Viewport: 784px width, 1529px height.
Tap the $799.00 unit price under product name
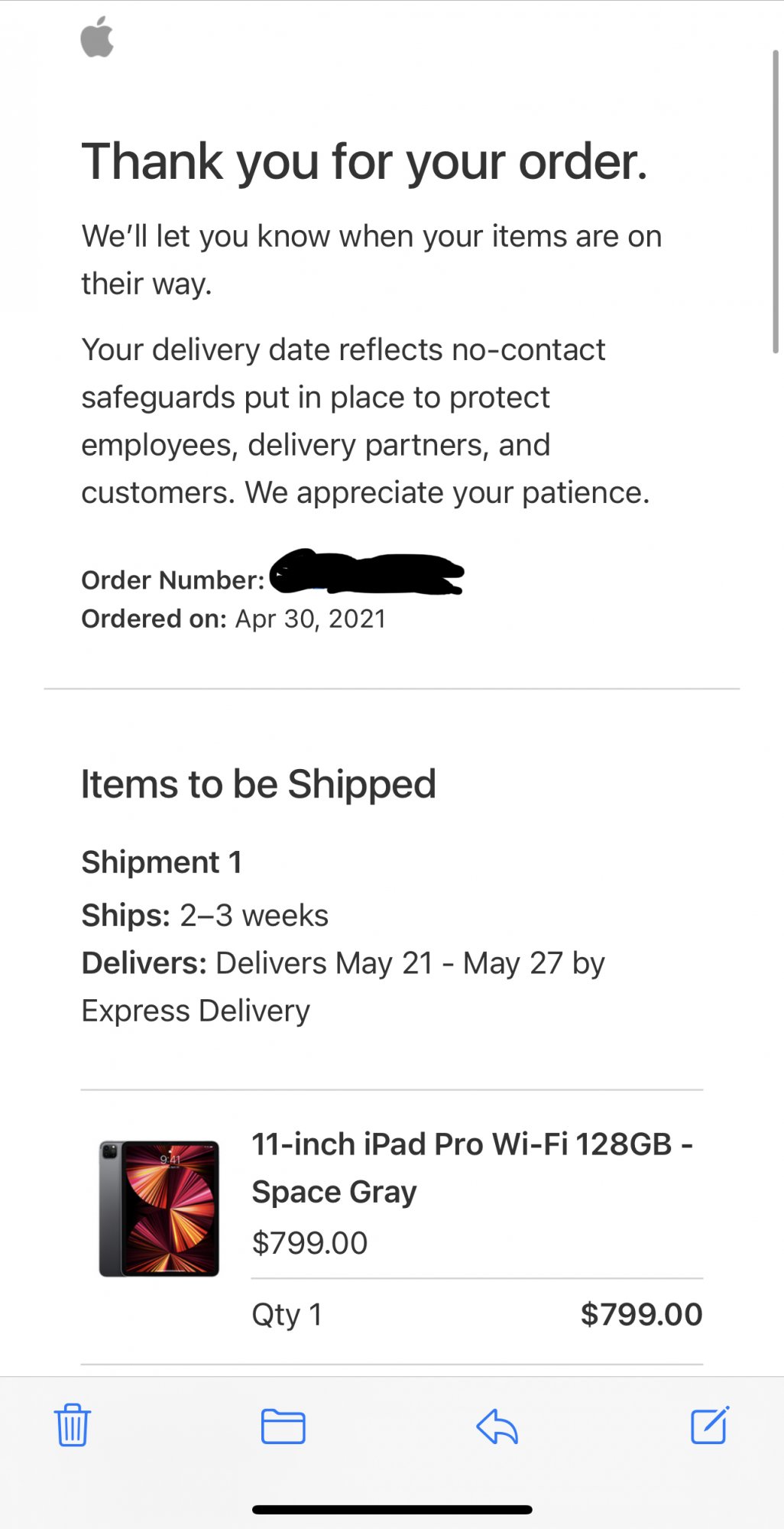pyautogui.click(x=309, y=1243)
